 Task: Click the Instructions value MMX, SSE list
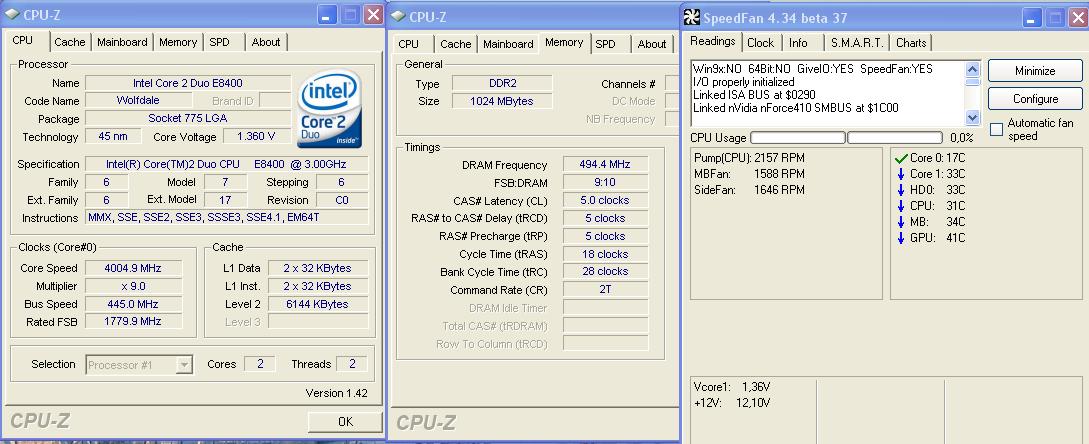226,218
